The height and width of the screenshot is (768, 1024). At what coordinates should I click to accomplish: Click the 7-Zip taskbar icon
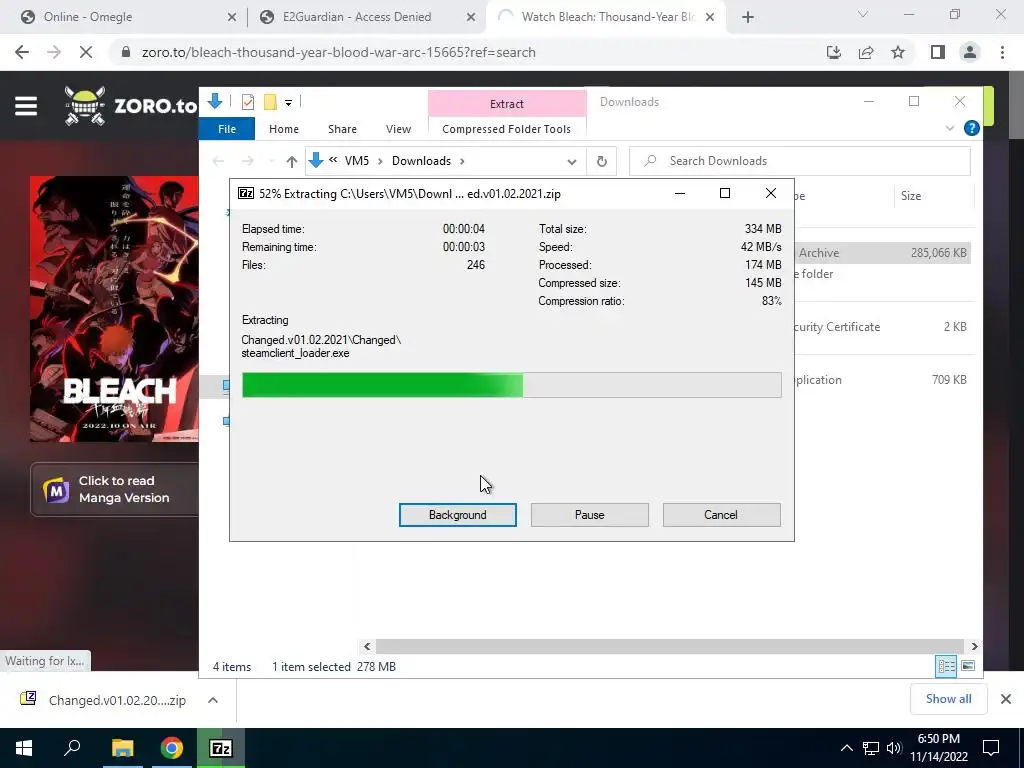coord(221,748)
